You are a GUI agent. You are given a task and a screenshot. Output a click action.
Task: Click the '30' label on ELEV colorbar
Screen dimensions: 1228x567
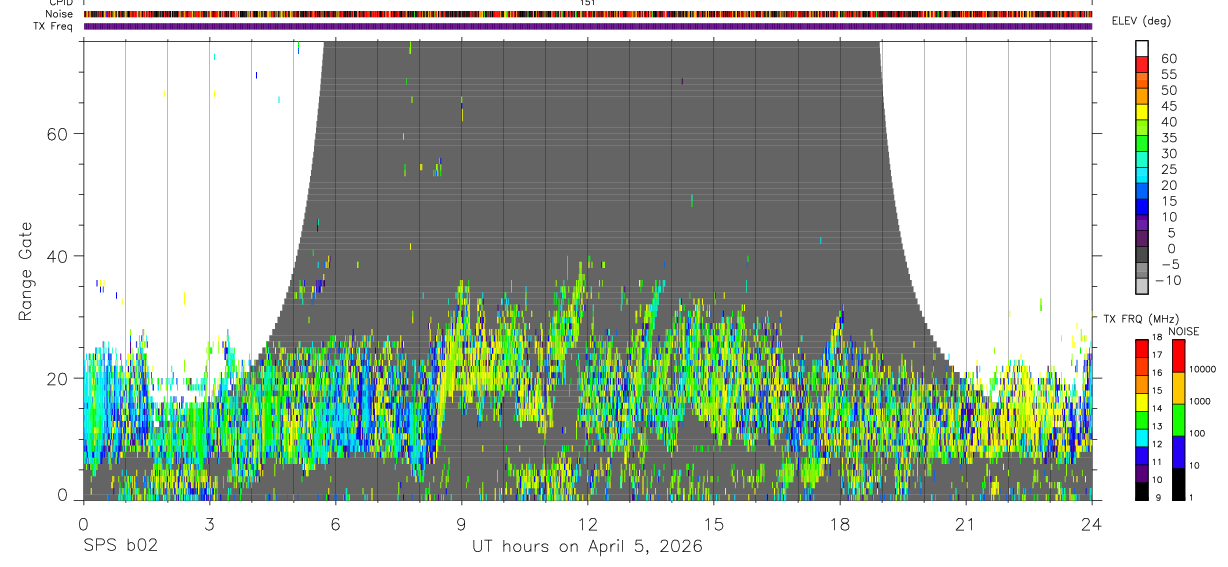coord(1168,154)
